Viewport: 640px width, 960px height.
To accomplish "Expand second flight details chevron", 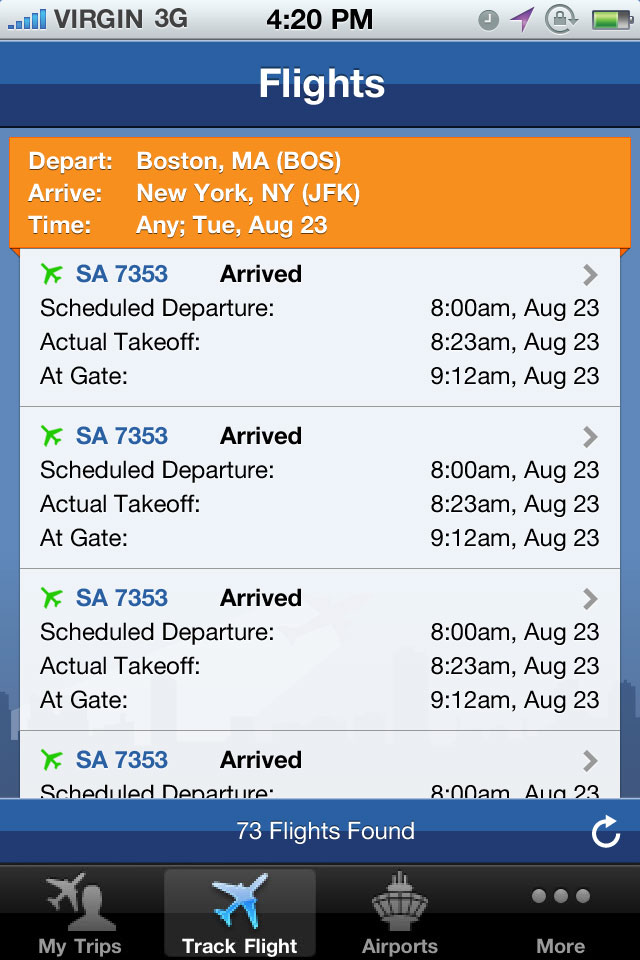I will [x=590, y=437].
